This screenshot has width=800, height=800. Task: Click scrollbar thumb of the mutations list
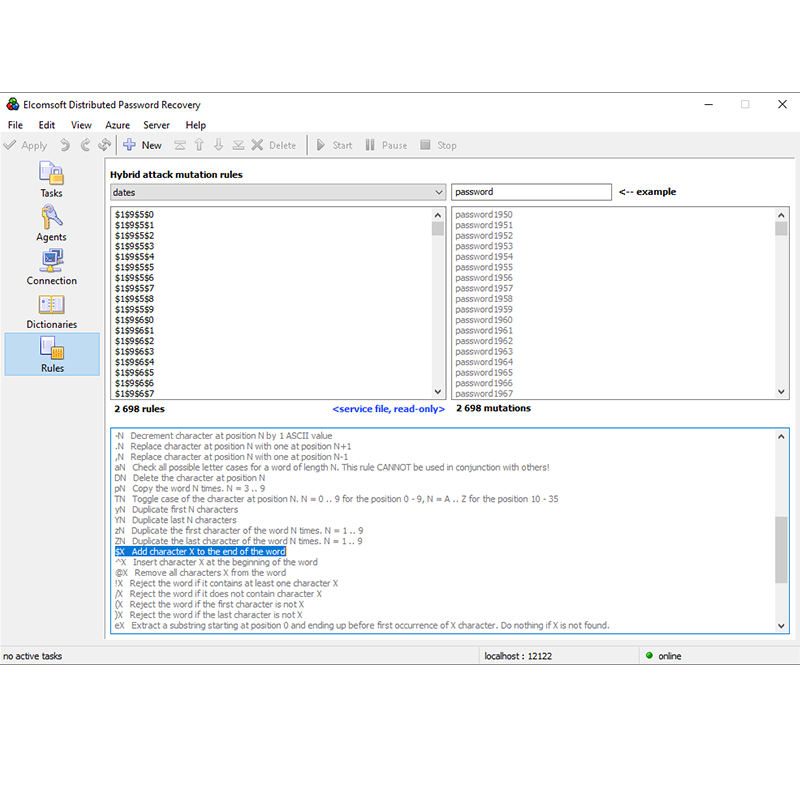click(x=781, y=228)
